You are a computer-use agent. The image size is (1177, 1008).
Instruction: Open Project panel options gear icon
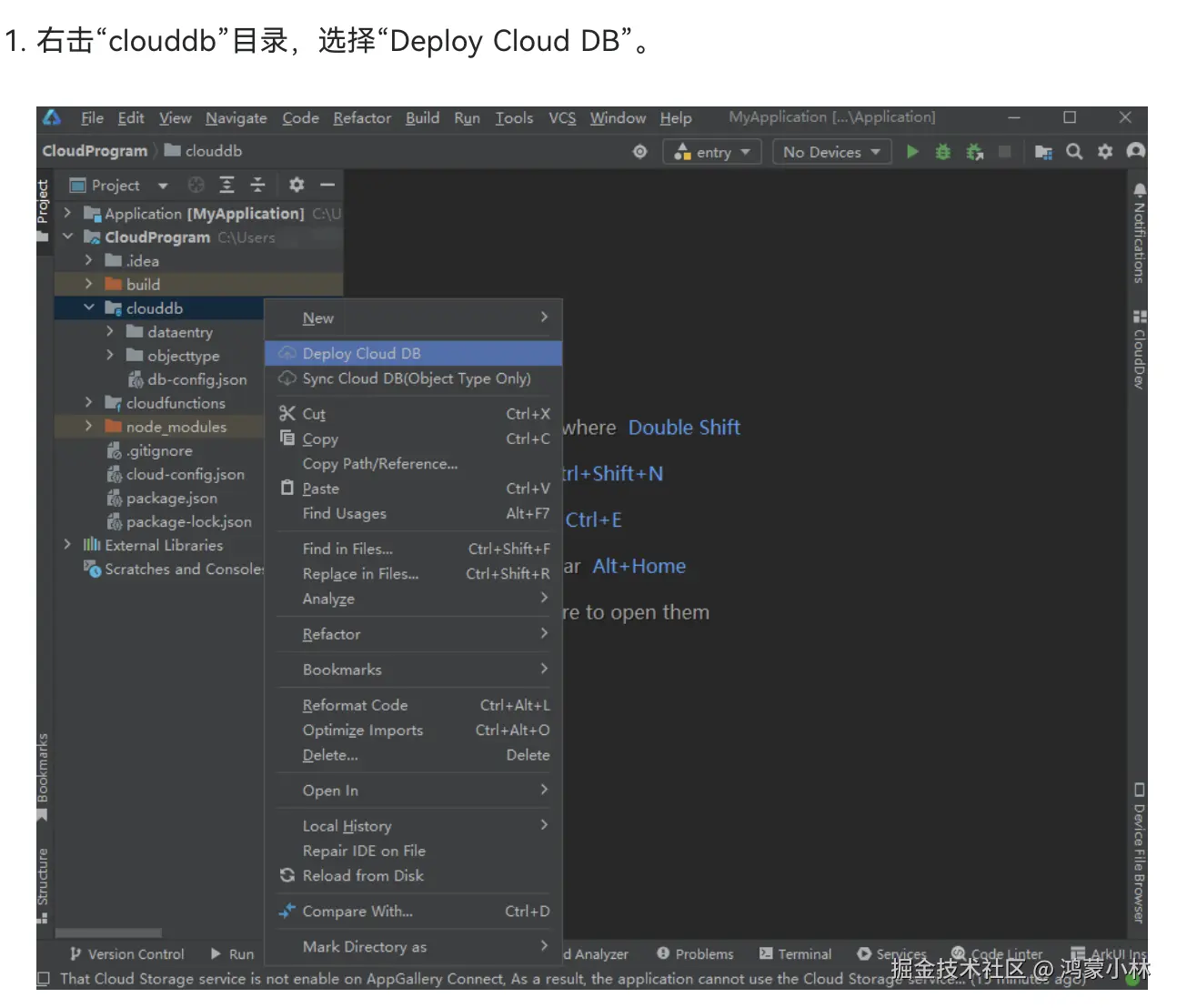tap(297, 186)
